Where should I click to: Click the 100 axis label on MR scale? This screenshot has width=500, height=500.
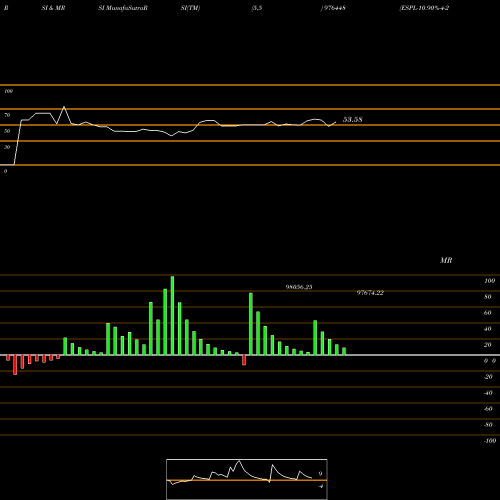pyautogui.click(x=489, y=281)
